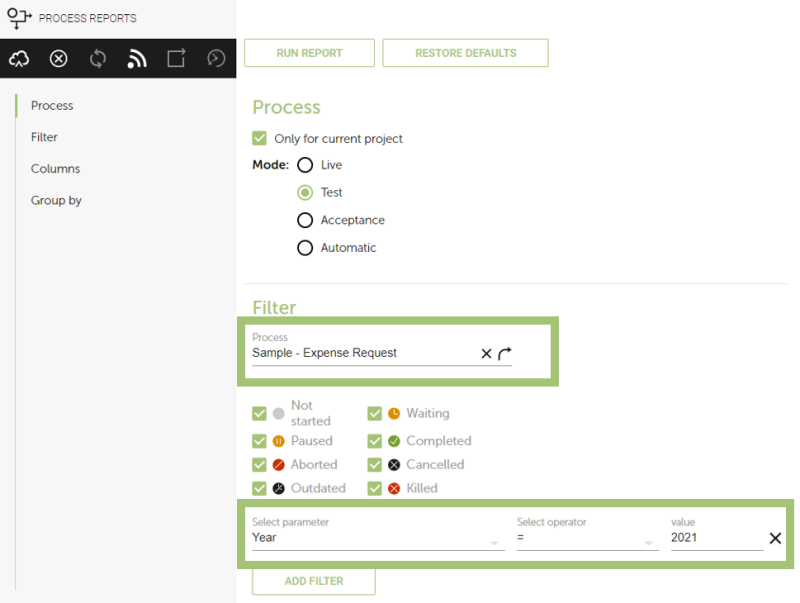Screen dimensions: 800x603
Task: Open the process via curved arrow icon
Action: coord(505,353)
